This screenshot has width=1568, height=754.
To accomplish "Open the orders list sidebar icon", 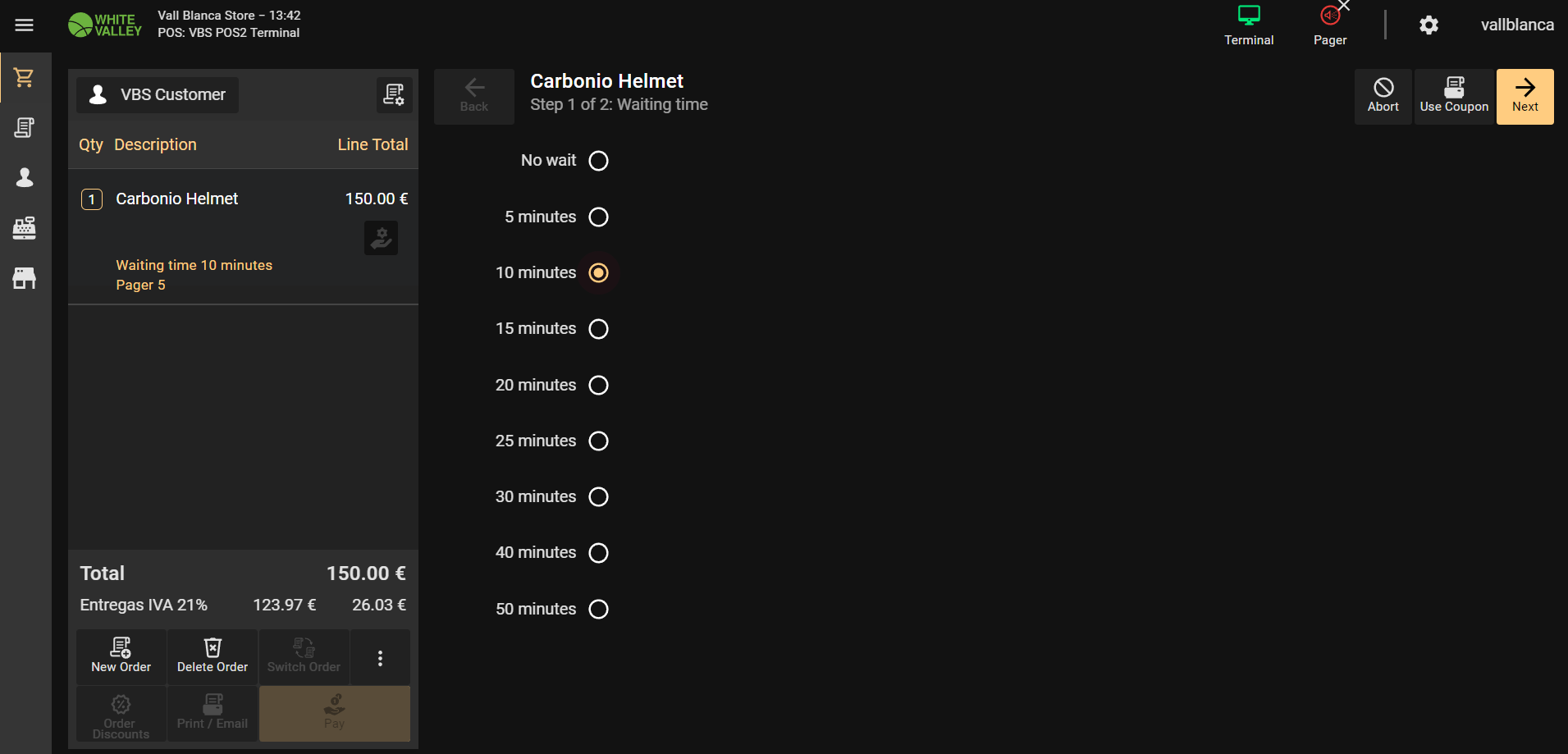I will point(25,128).
